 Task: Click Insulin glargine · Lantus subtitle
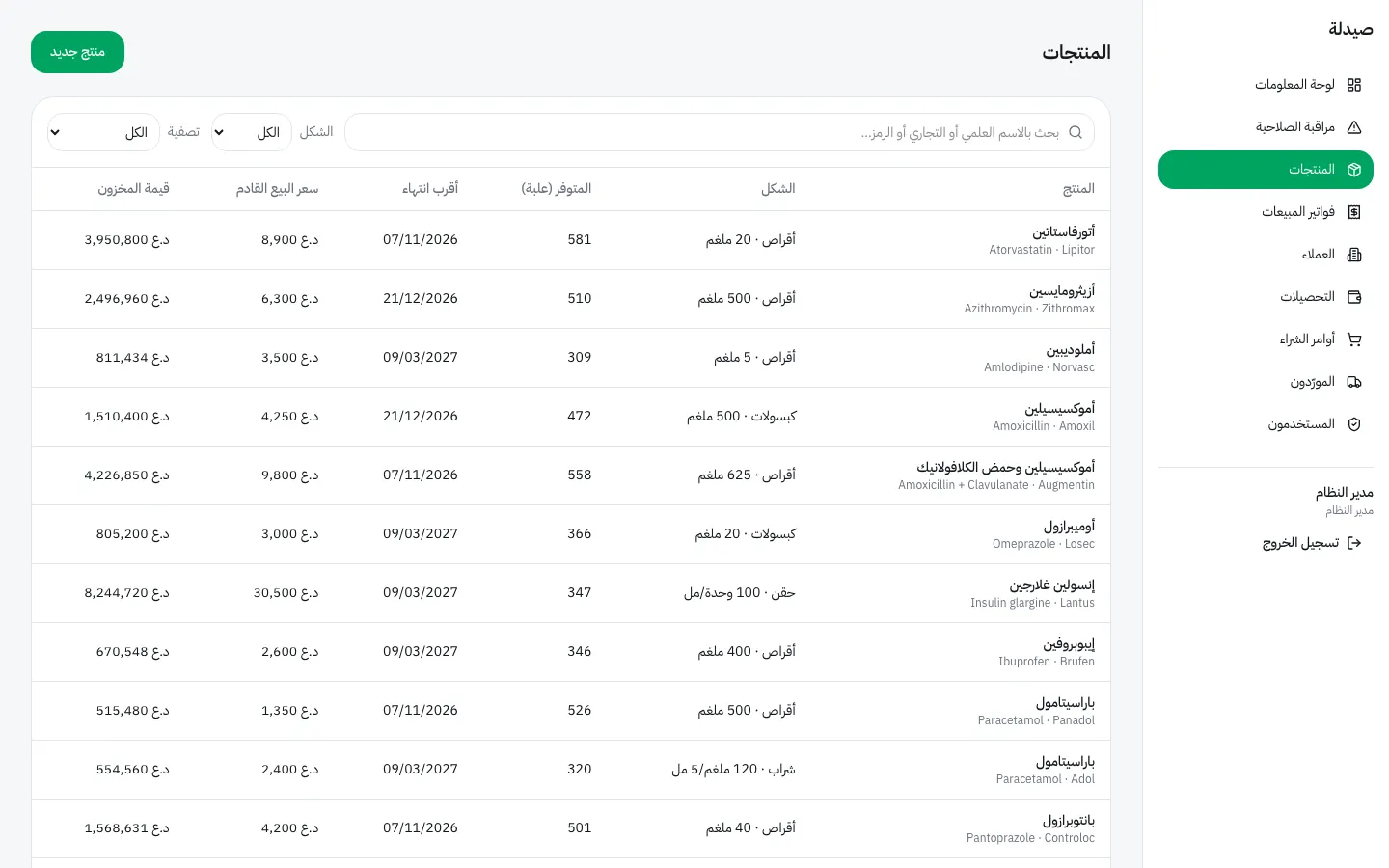tap(1032, 603)
